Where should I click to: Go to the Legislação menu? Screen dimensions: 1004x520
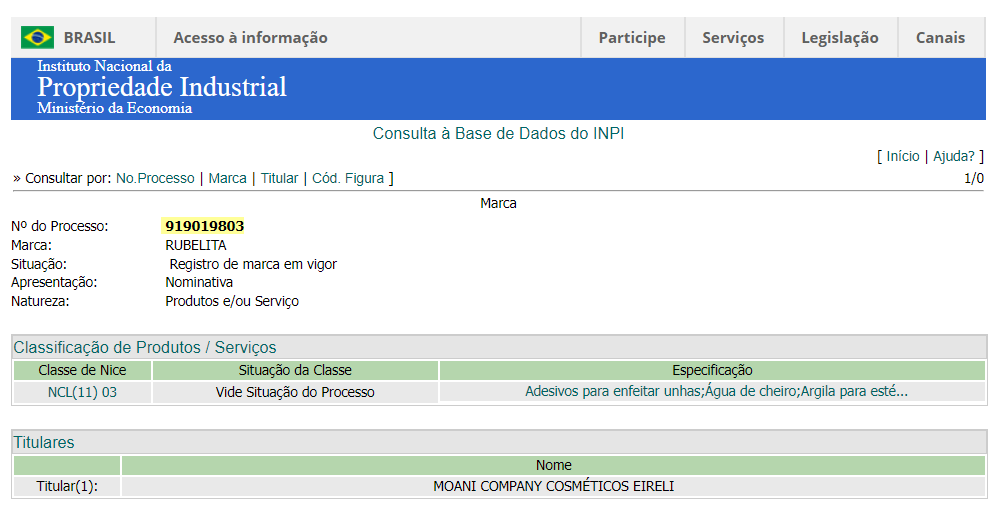click(x=839, y=38)
